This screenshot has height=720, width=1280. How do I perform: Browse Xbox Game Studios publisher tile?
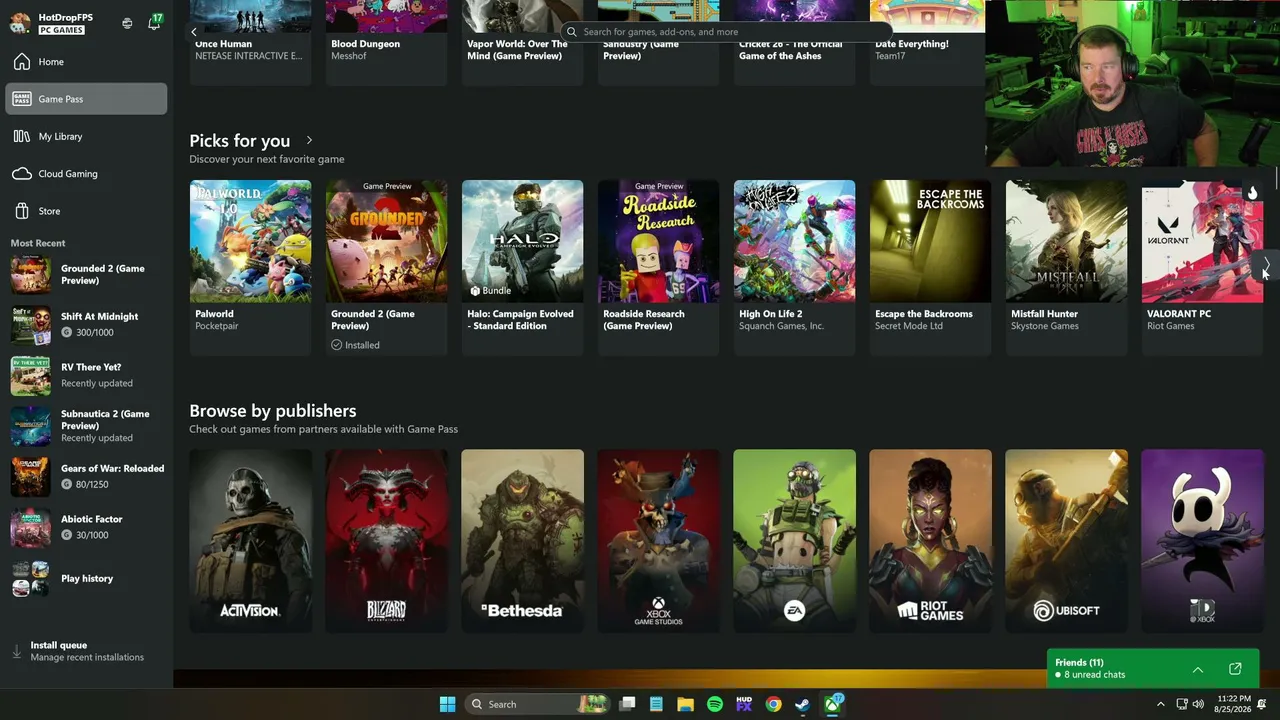[659, 541]
